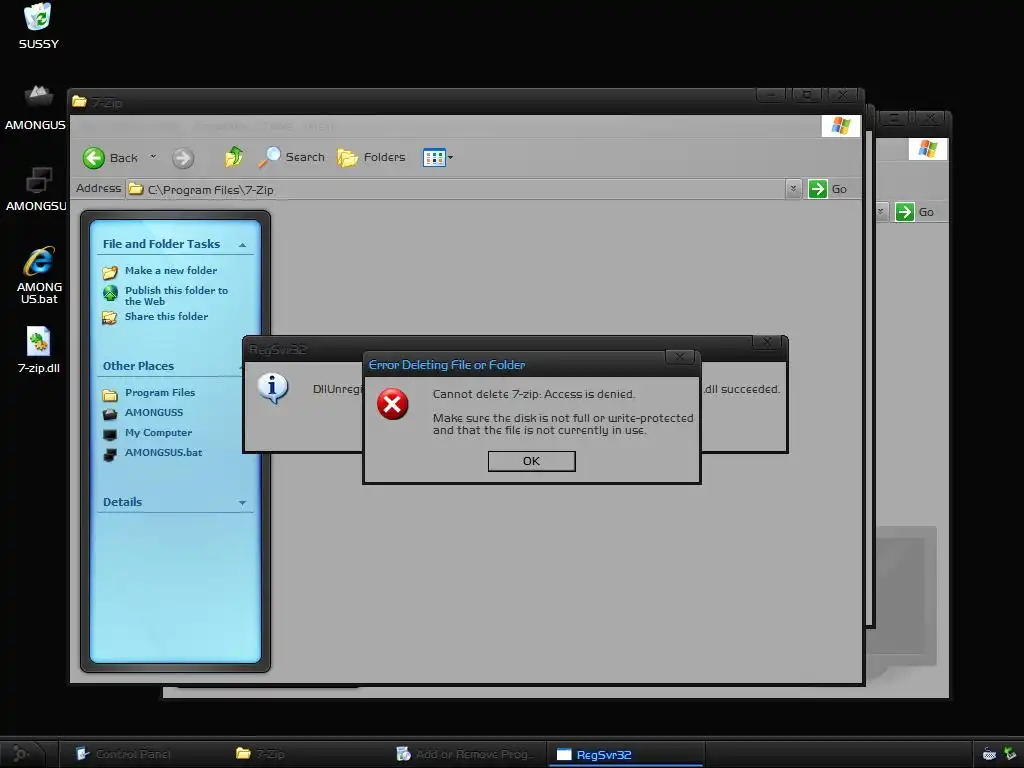Open AMONGSUS.bat from Other Places
Screen dimensions: 1024x768
coord(164,453)
